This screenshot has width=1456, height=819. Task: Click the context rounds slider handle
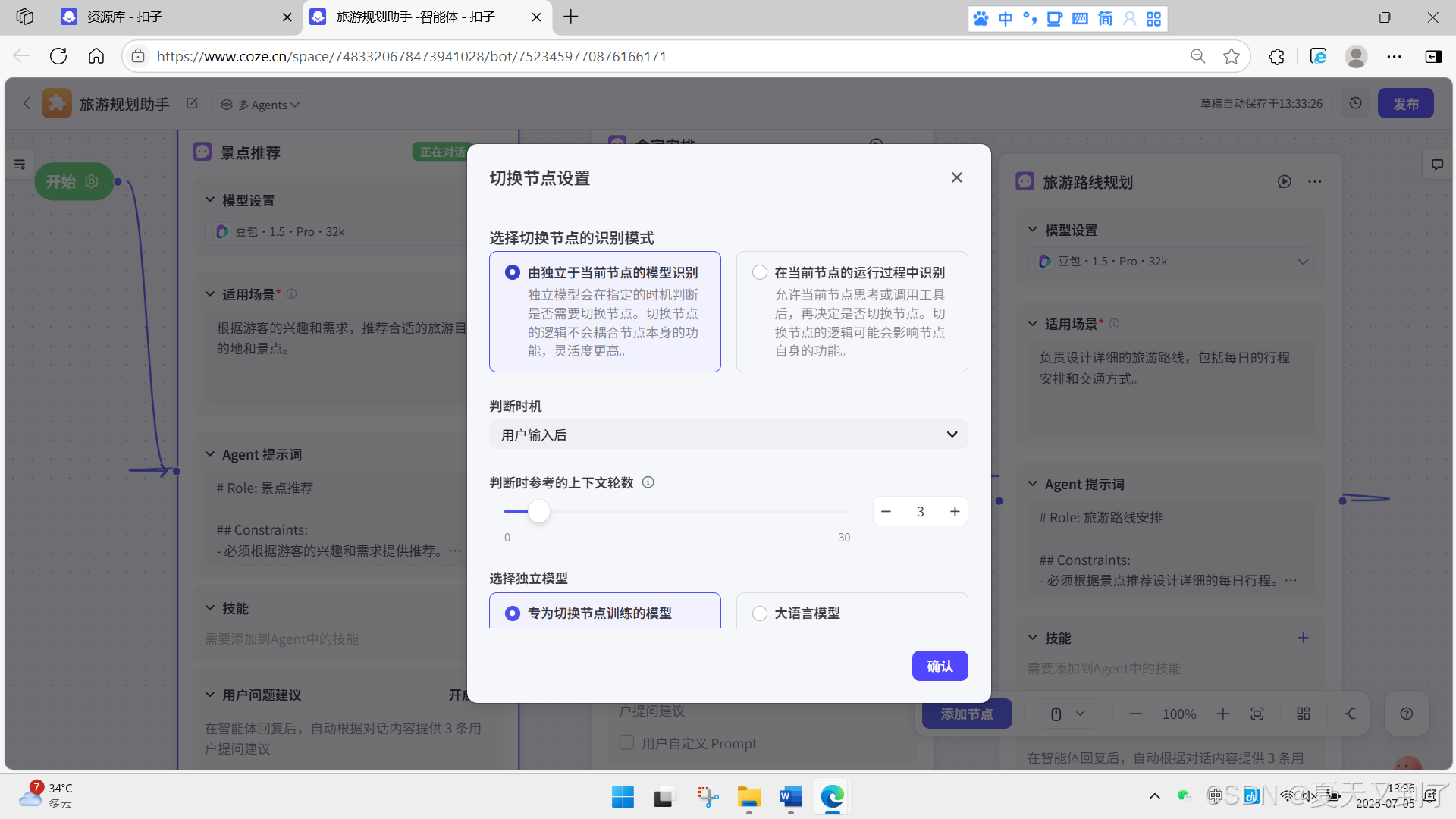pos(538,511)
